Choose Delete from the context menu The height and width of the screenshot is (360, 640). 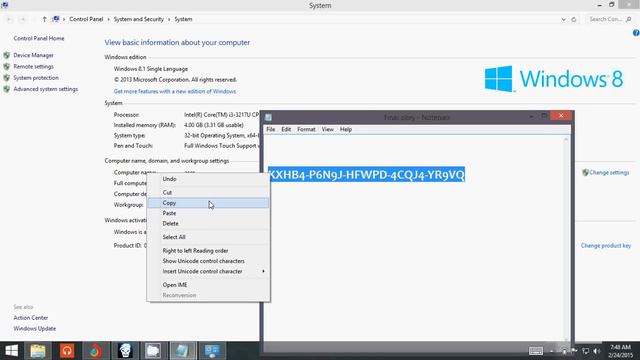[x=209, y=223]
